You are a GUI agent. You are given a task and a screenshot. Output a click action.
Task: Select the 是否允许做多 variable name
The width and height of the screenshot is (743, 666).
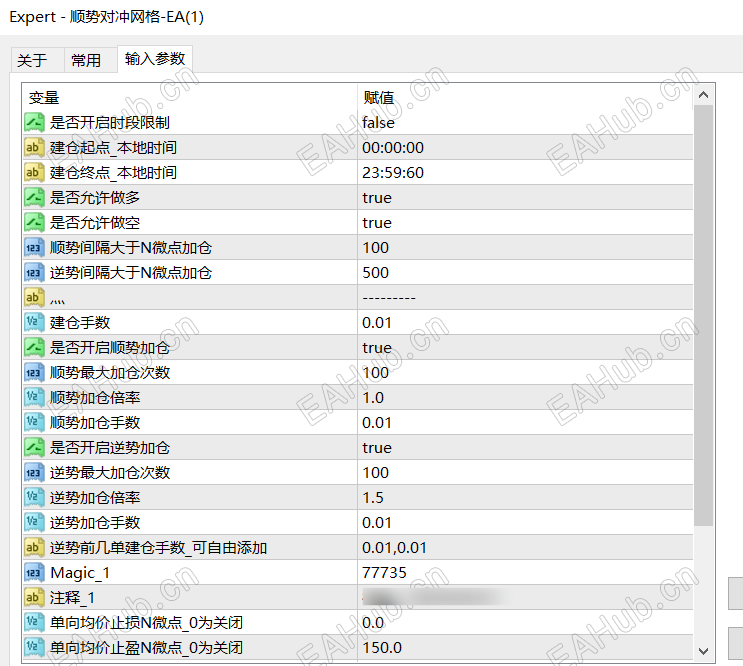[95, 198]
